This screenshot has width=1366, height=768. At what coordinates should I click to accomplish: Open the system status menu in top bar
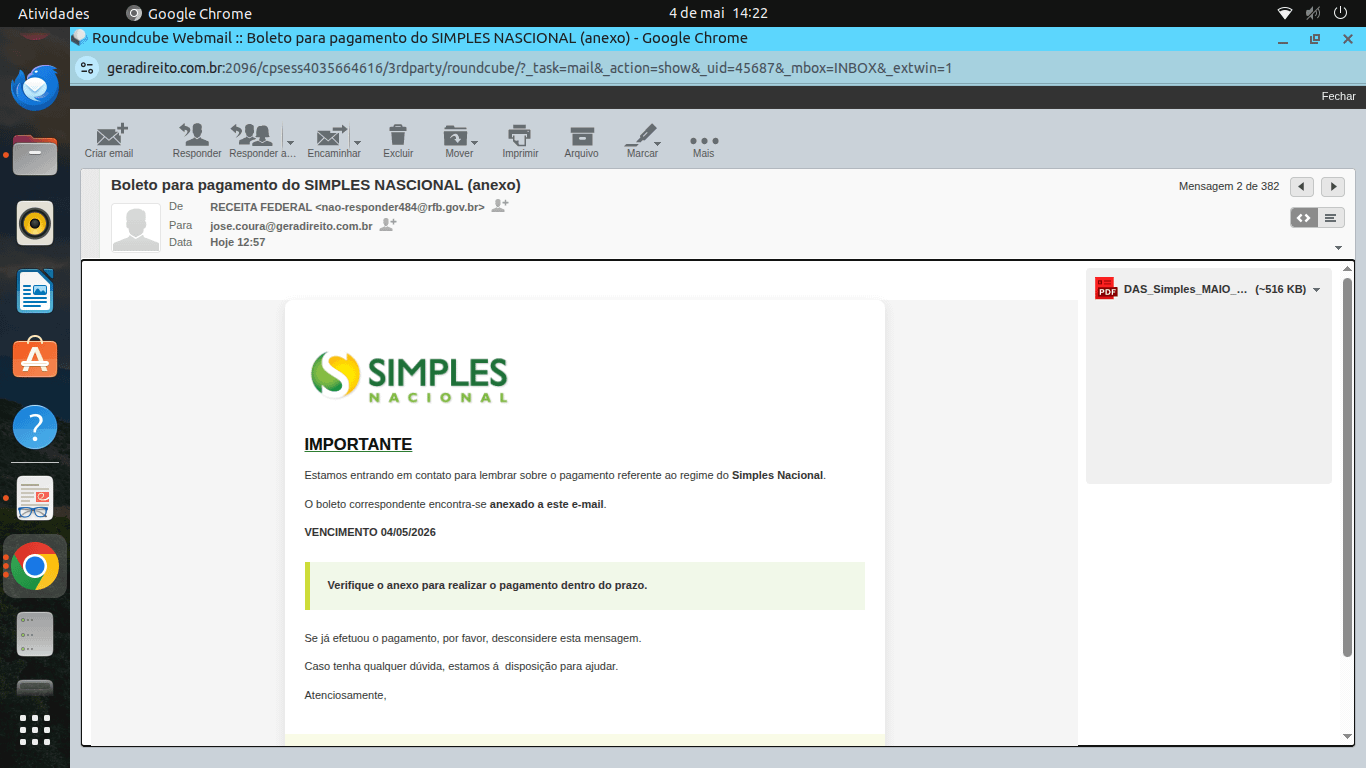click(x=1313, y=13)
